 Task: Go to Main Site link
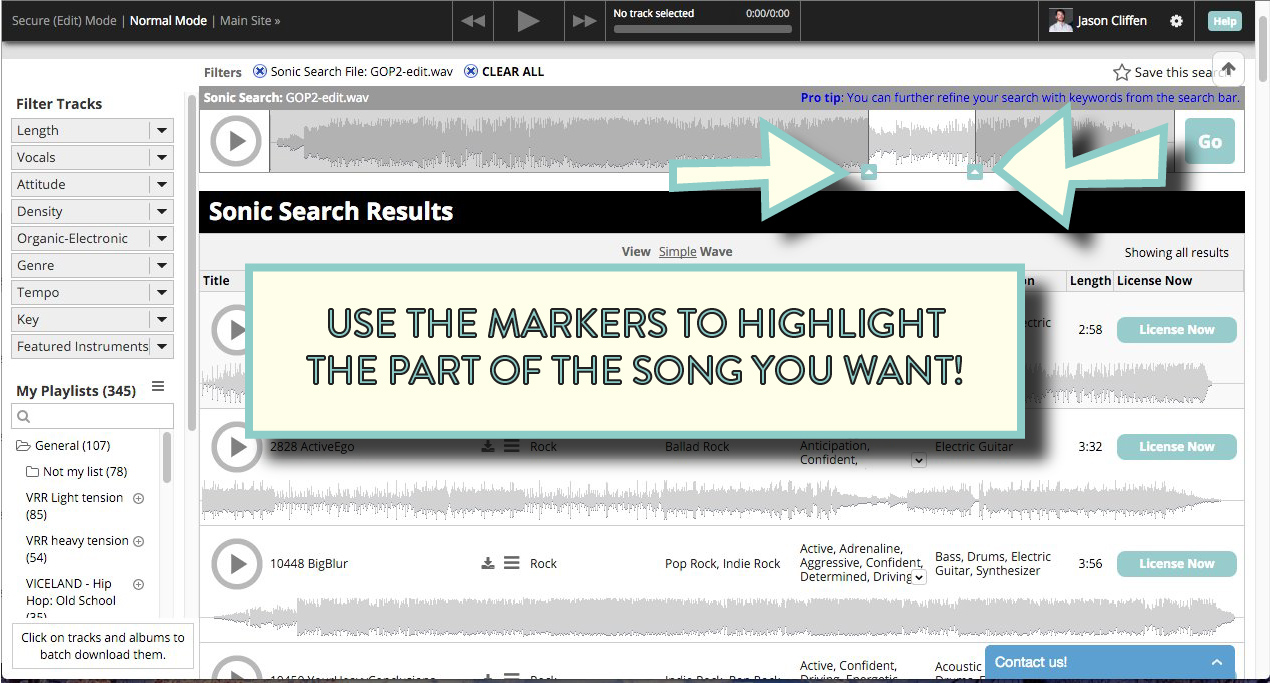(250, 20)
